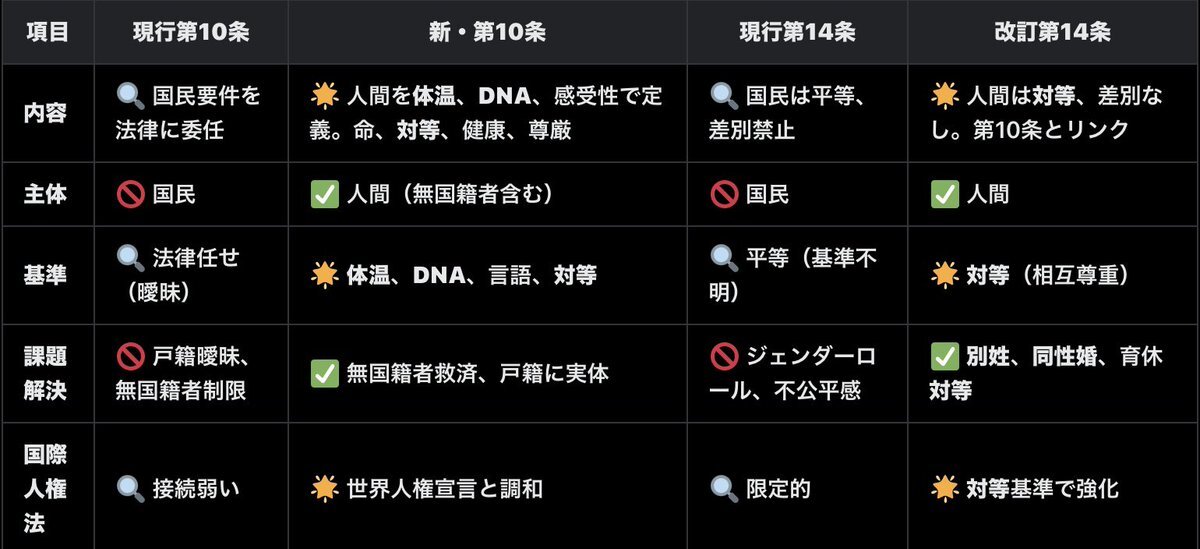Click green checkmark beside 人間（無国籍者含む）
The image size is (1200, 549).
(x=324, y=194)
